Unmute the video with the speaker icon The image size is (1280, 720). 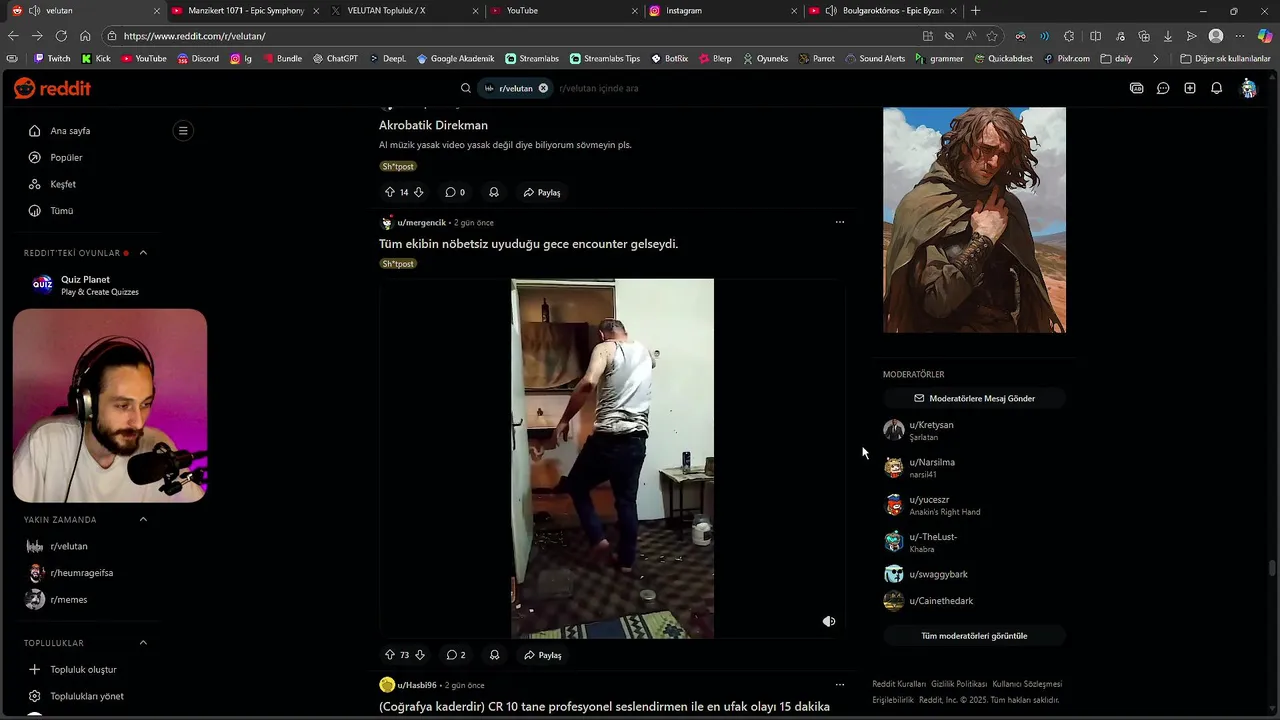829,621
